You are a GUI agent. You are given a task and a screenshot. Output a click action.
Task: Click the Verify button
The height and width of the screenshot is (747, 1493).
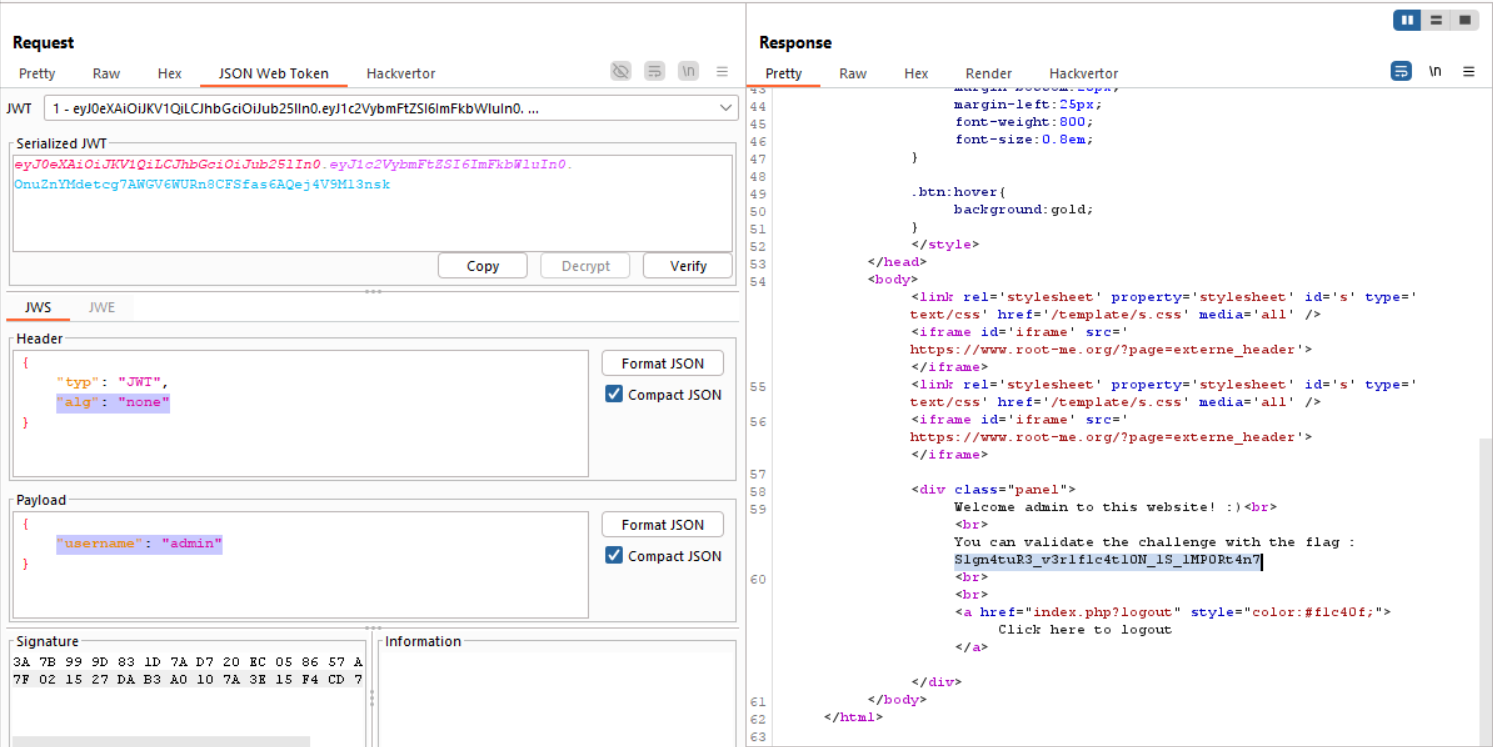click(687, 266)
